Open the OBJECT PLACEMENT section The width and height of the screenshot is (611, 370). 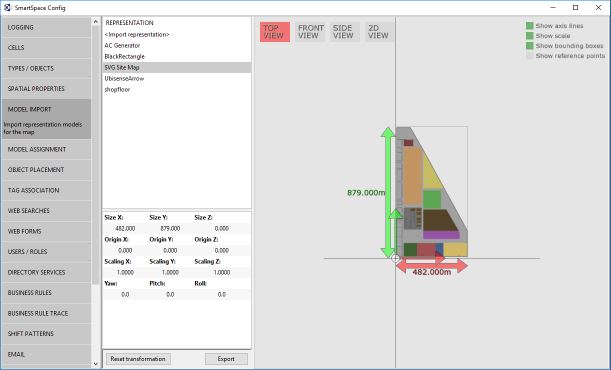click(x=46, y=170)
